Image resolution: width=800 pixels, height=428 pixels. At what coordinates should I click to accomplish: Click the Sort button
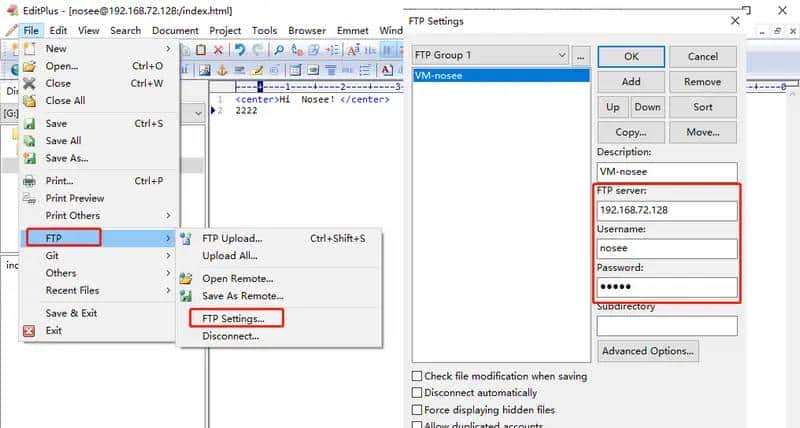703,107
